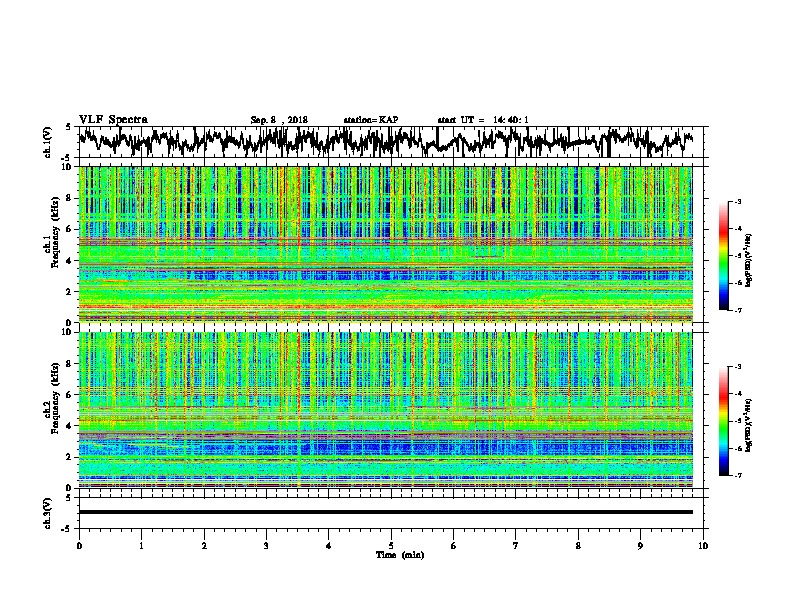Click the log(PSD) unit label beside the ch.2 color bar
Viewport: 792px width, 612px height.
(x=749, y=425)
